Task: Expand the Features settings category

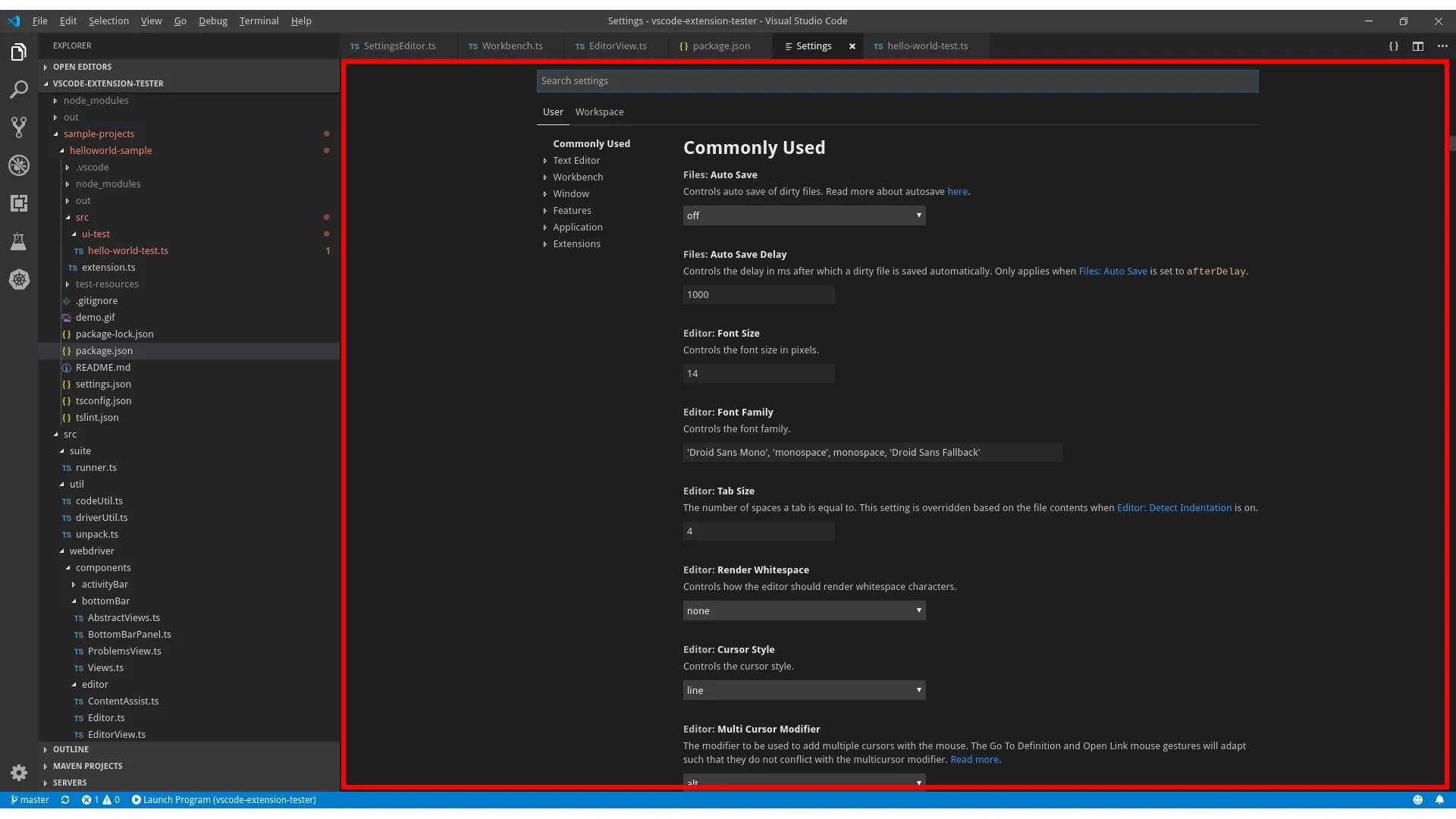Action: [x=572, y=211]
